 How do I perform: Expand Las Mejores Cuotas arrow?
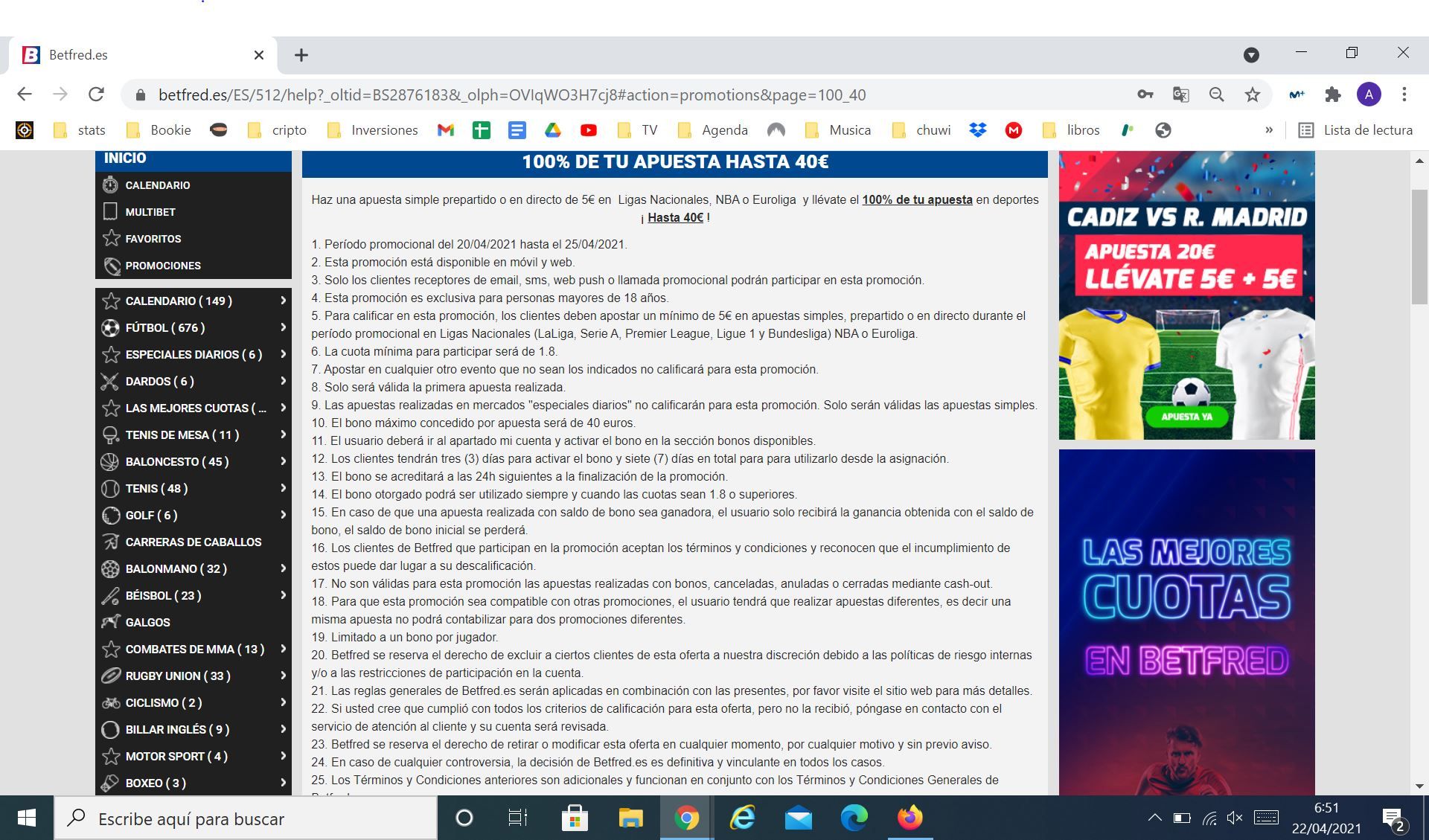coord(283,408)
